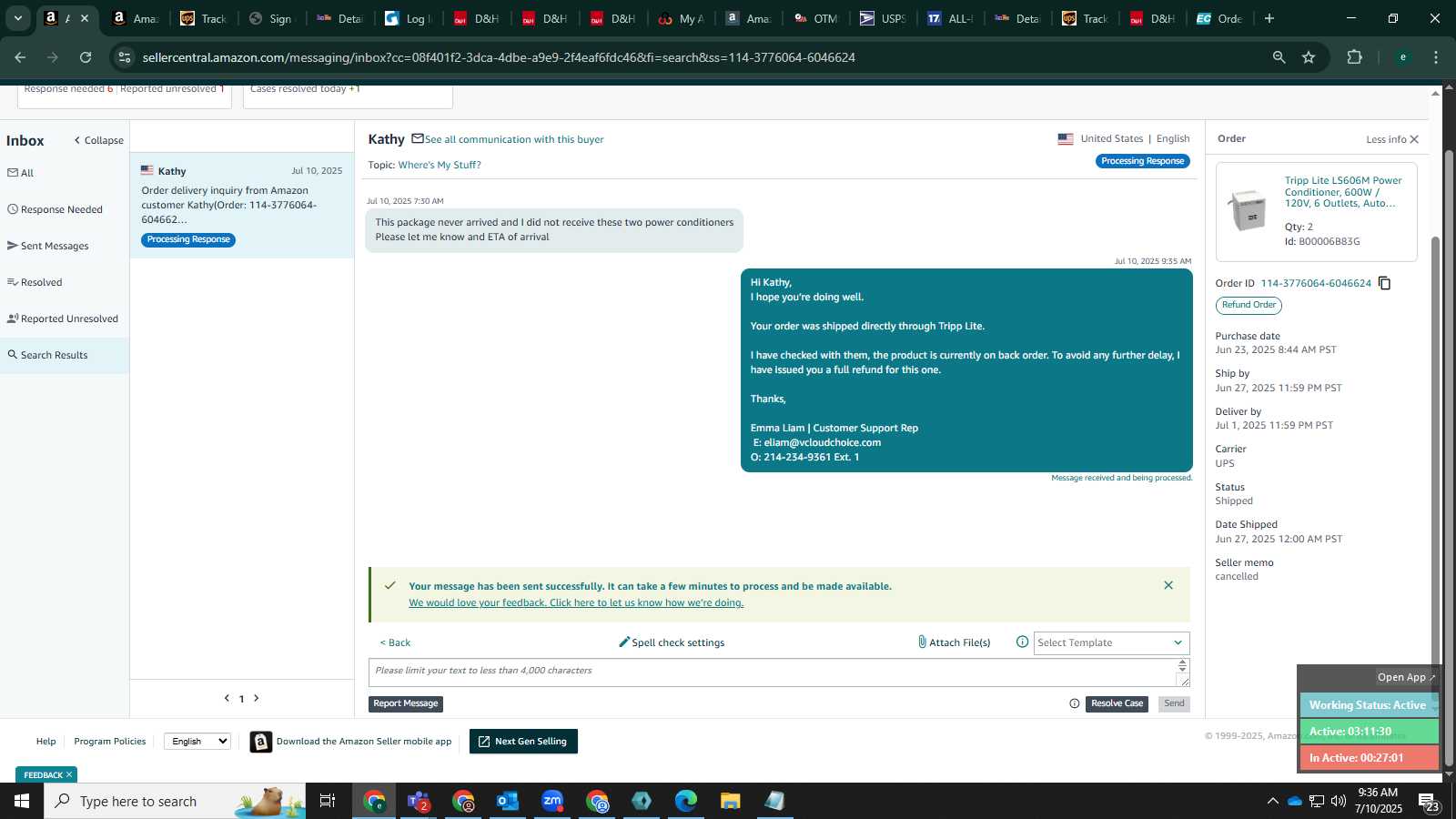The height and width of the screenshot is (819, 1456).
Task: Click the pencil Spell check settings
Action: click(x=672, y=642)
